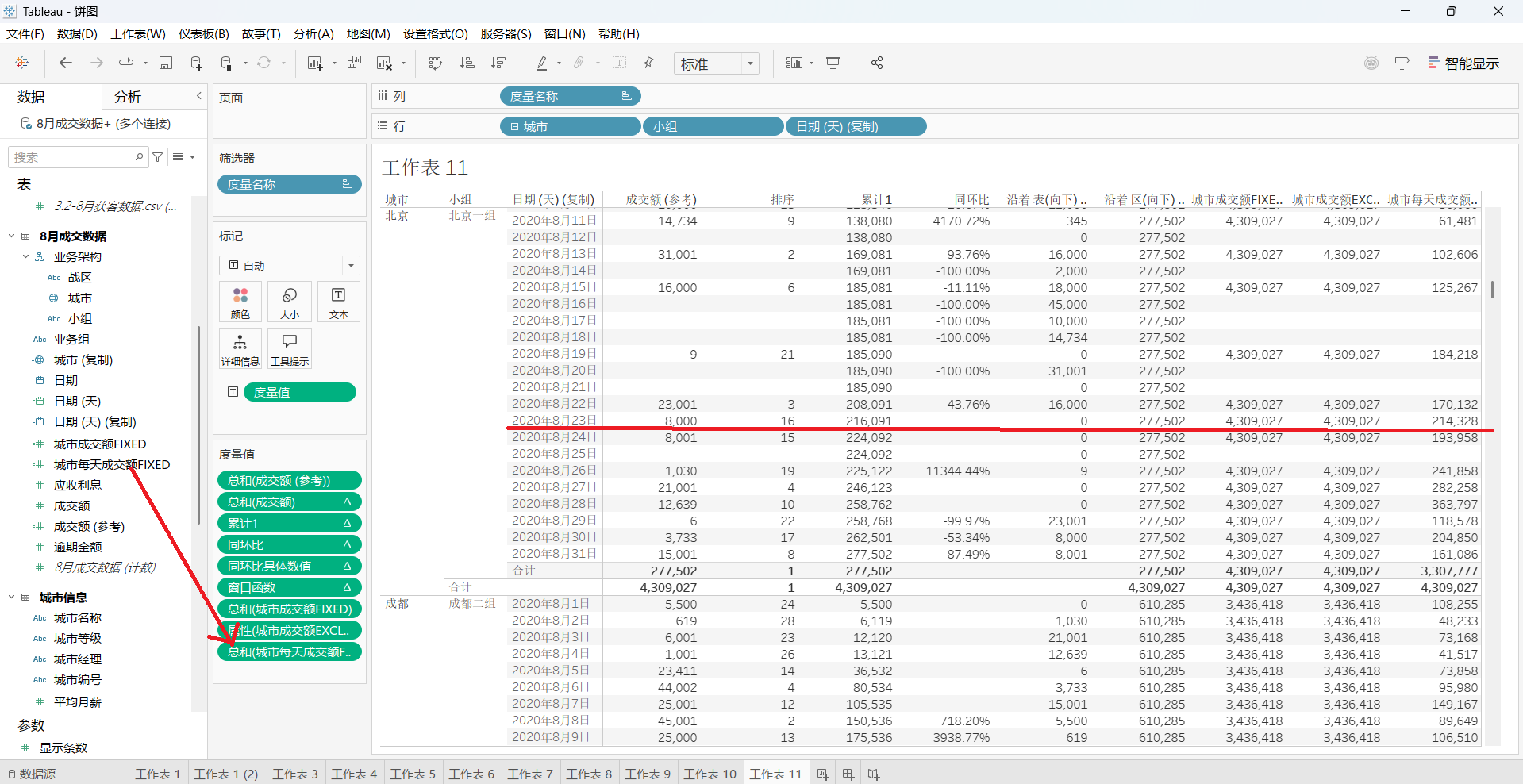Open clear sheet dropdown arrow
The image size is (1523, 784).
coord(403,63)
